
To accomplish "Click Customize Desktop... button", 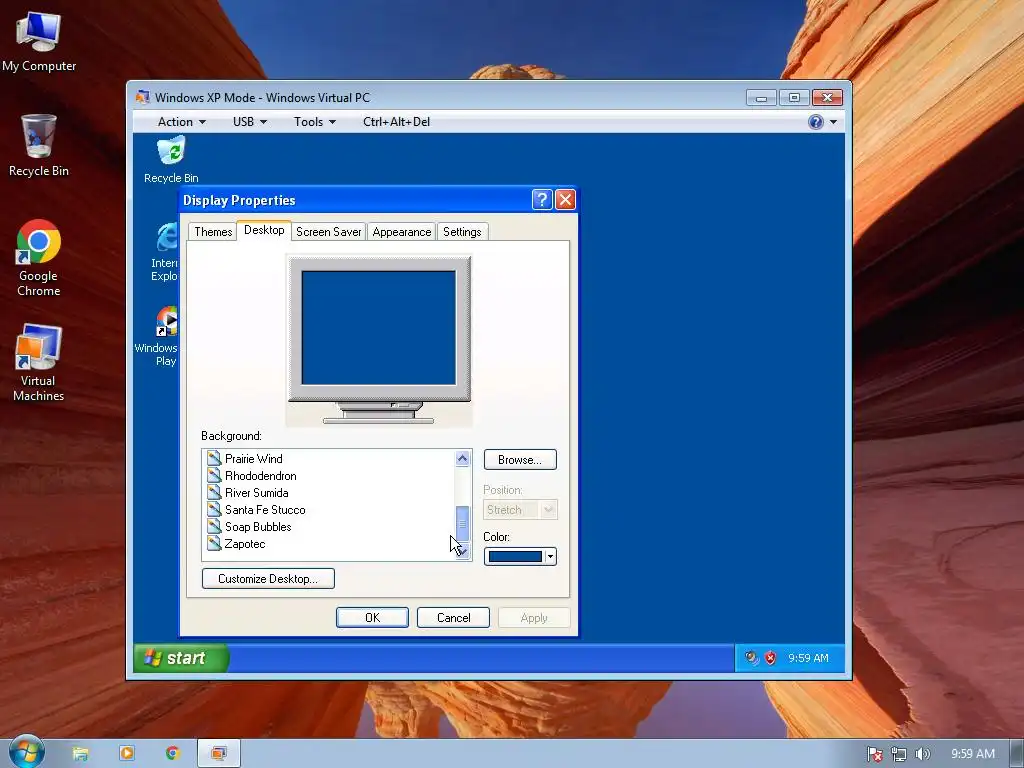I will tap(268, 579).
